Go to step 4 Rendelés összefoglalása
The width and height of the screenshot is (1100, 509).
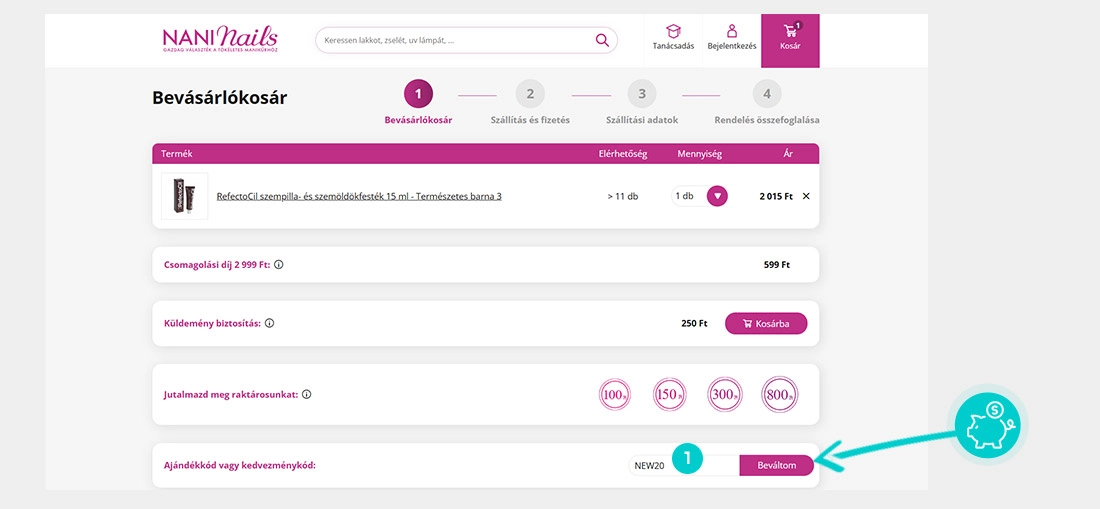(767, 103)
